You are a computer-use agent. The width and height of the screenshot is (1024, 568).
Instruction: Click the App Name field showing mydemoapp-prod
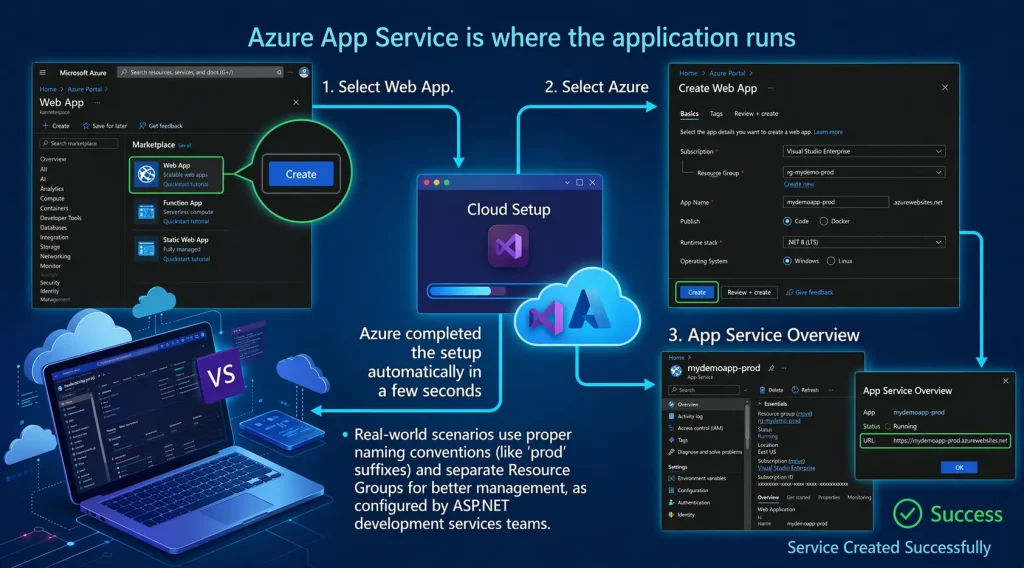[835, 202]
